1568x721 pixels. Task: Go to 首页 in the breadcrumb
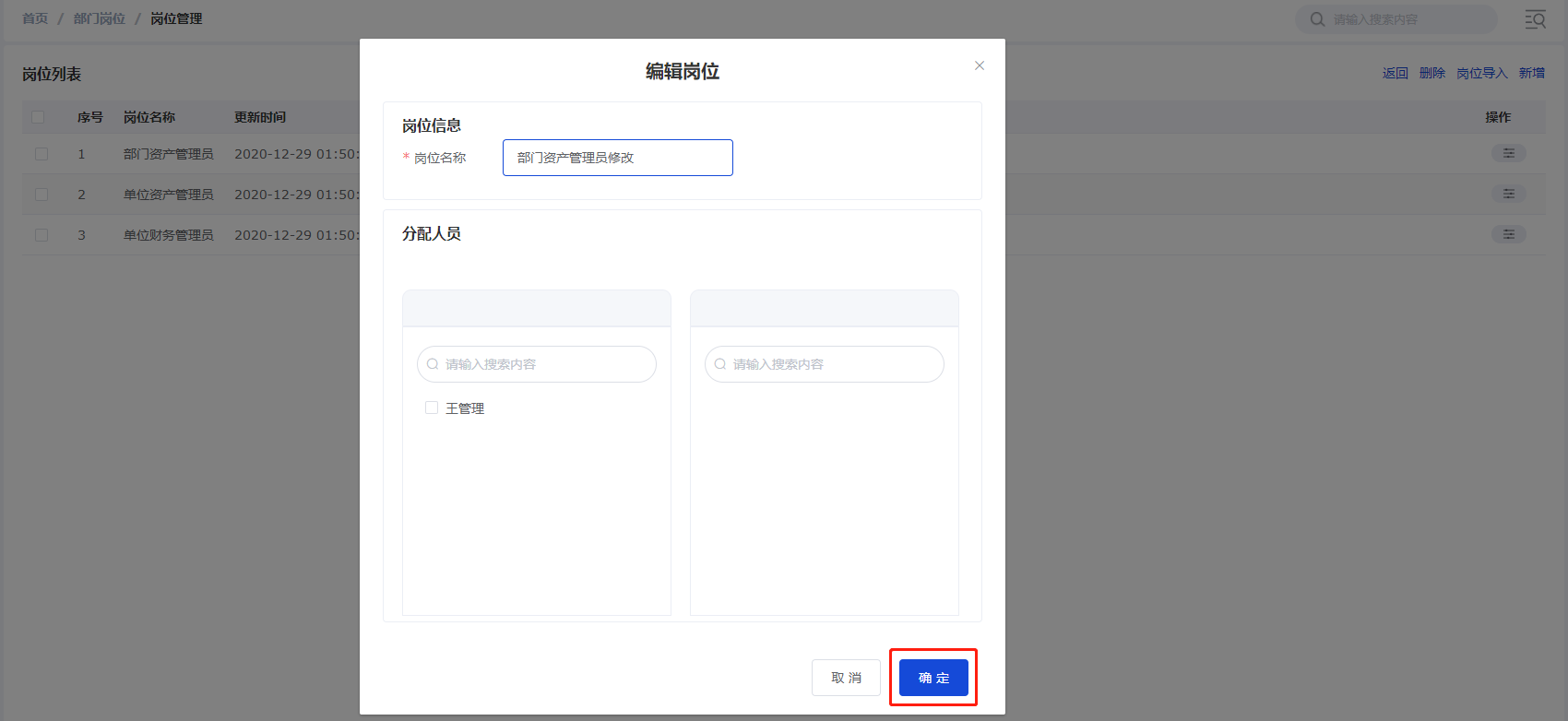pyautogui.click(x=35, y=18)
